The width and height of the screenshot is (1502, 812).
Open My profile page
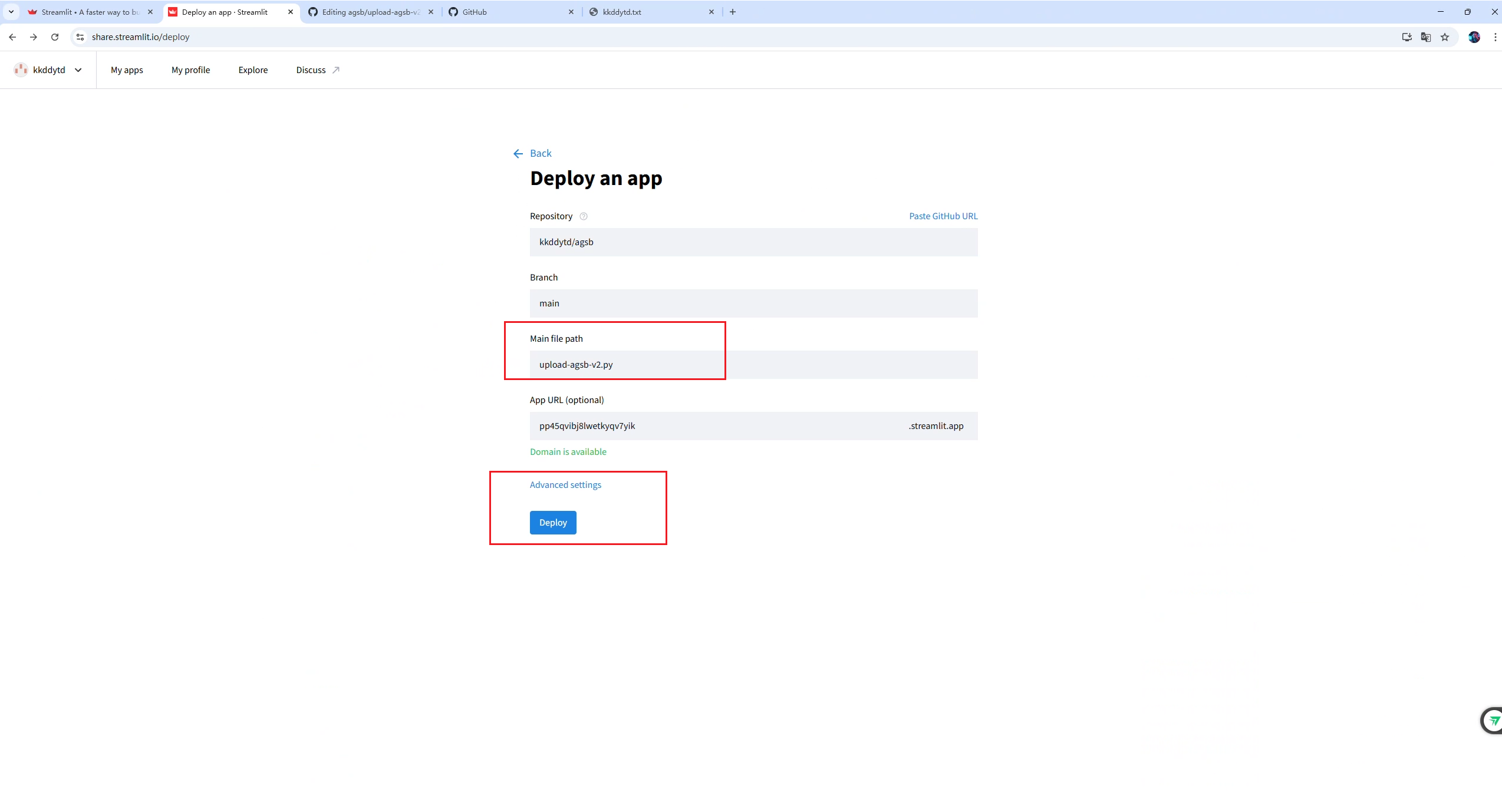pos(190,70)
